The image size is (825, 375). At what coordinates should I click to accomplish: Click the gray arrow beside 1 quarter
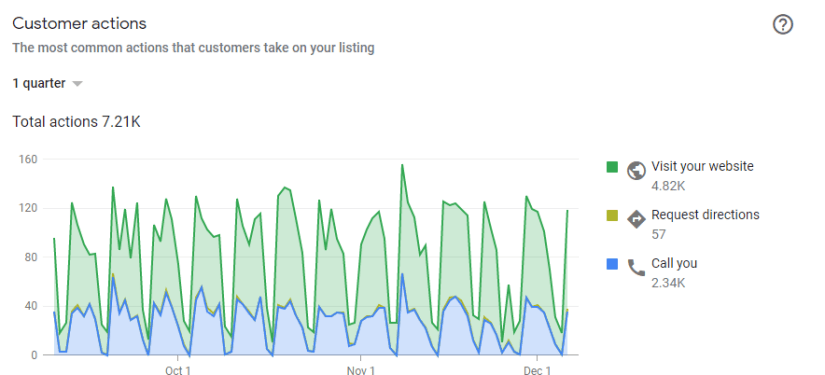(x=77, y=84)
